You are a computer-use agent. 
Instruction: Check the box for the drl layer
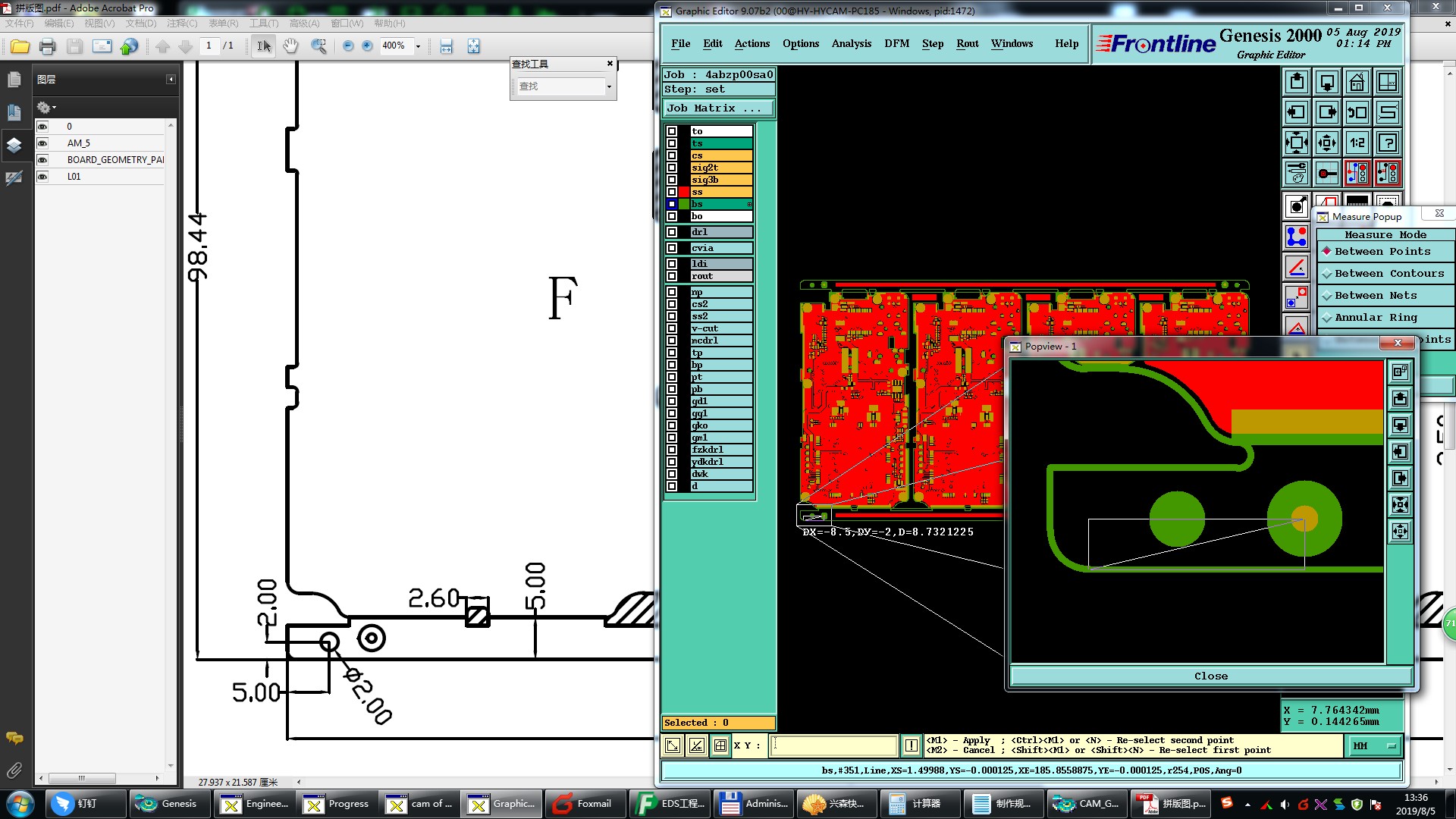(x=672, y=232)
